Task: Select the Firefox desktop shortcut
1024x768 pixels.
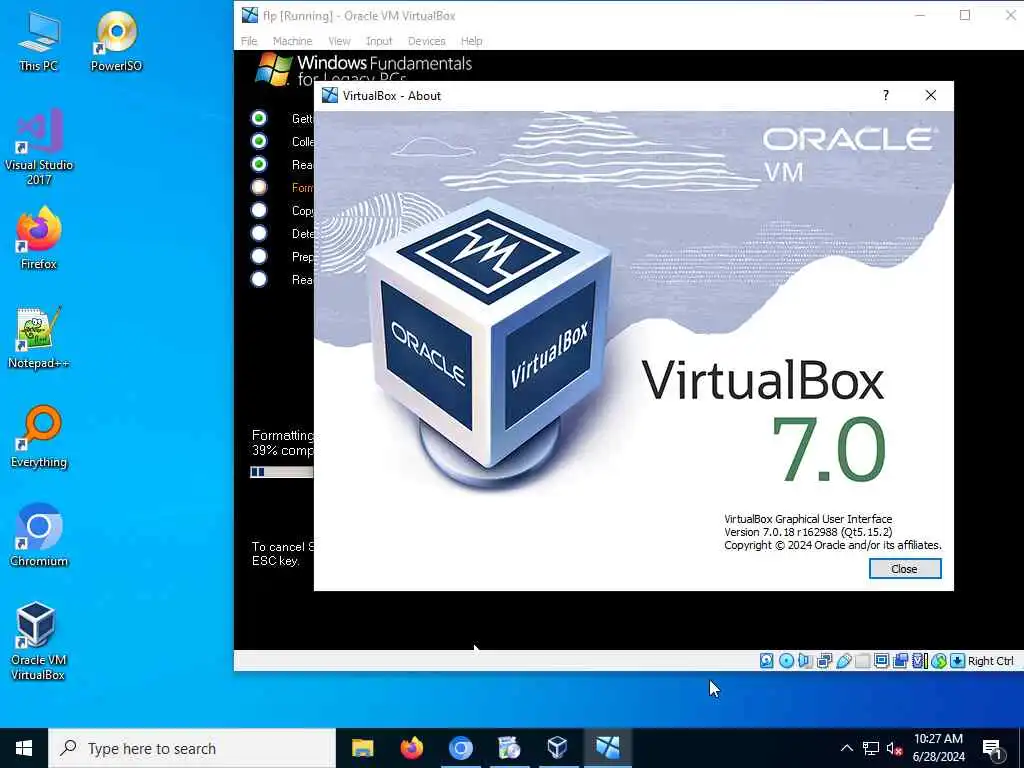Action: (x=39, y=238)
